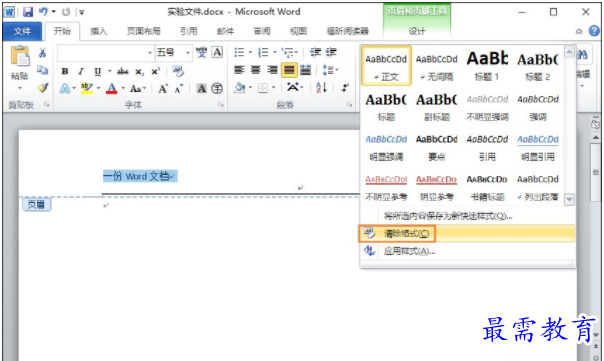Apply the 书籍标题 style

click(x=487, y=187)
